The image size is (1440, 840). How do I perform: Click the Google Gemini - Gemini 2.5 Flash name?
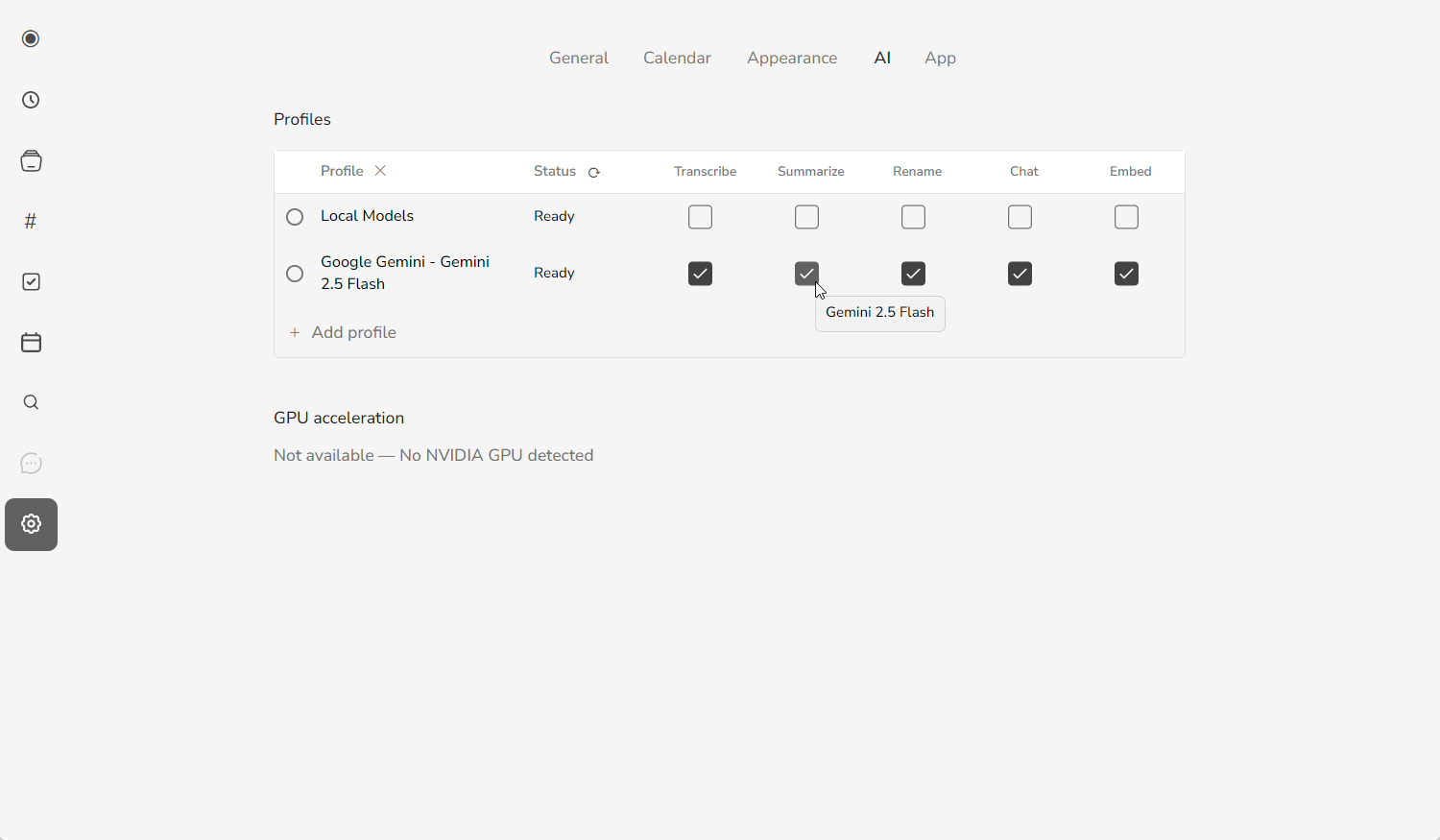pyautogui.click(x=405, y=273)
